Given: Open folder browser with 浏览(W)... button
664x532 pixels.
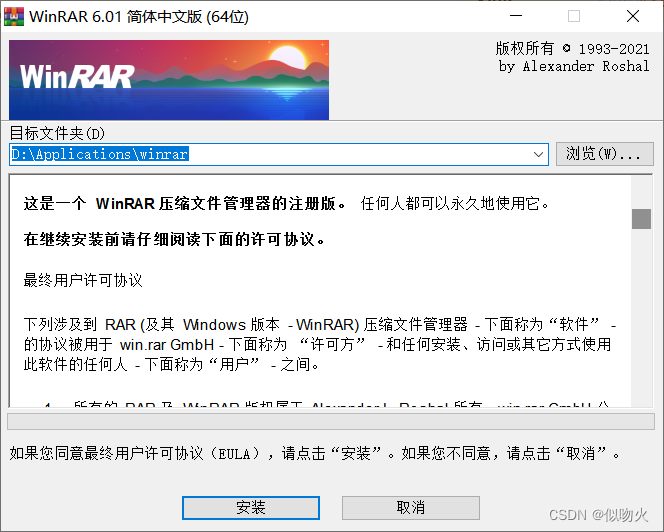Looking at the screenshot, I should pos(604,154).
